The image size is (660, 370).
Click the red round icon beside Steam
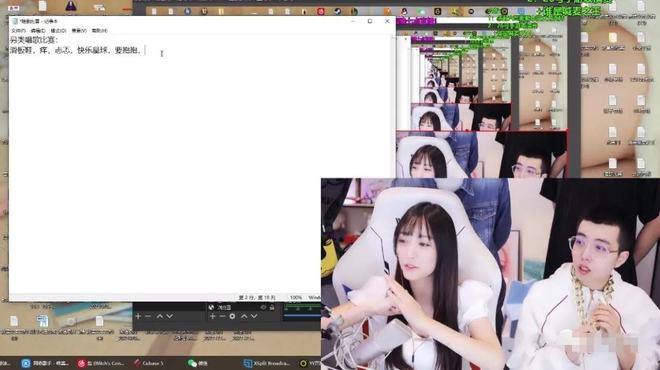(x=321, y=11)
